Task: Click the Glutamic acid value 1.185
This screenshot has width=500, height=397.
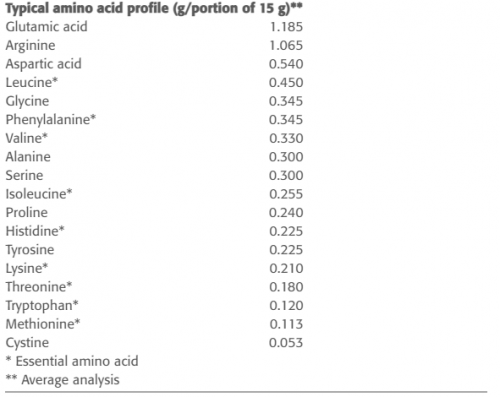Action: [286, 27]
